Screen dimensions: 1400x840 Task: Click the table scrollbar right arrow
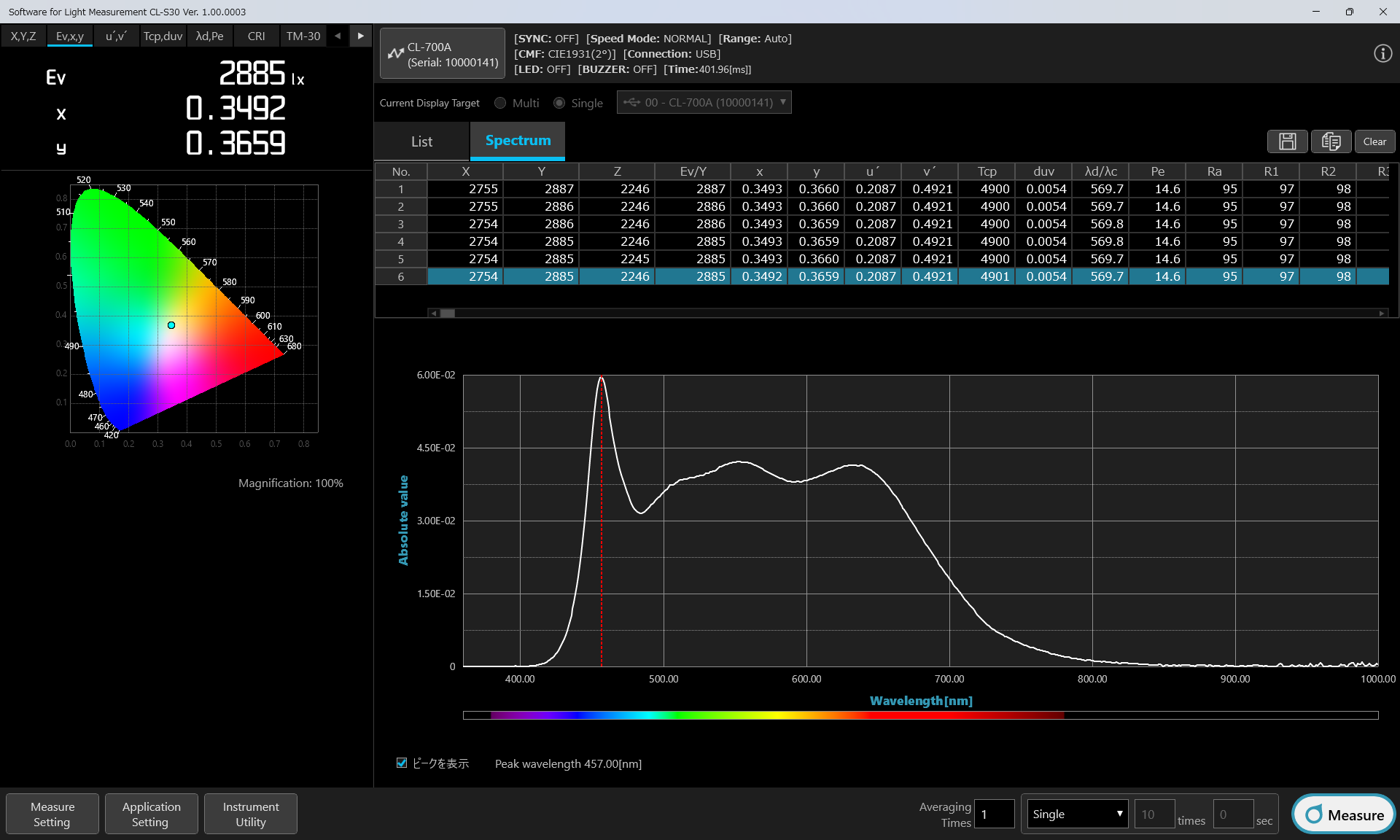click(x=1382, y=314)
